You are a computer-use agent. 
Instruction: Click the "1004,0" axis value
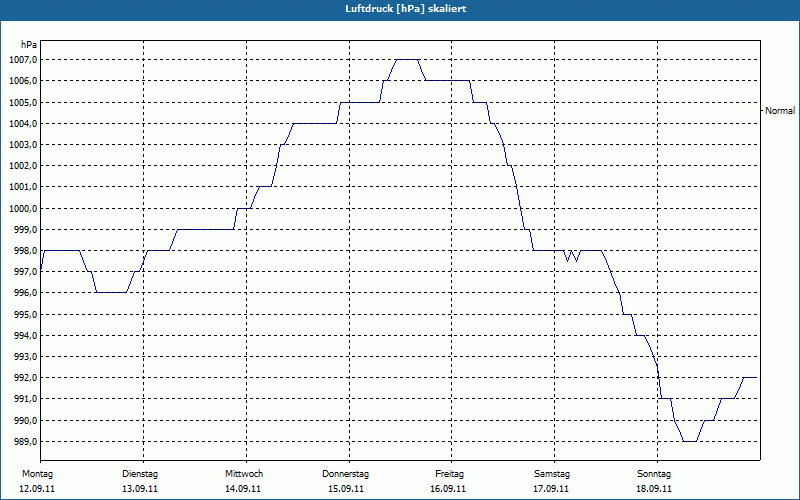coord(23,123)
